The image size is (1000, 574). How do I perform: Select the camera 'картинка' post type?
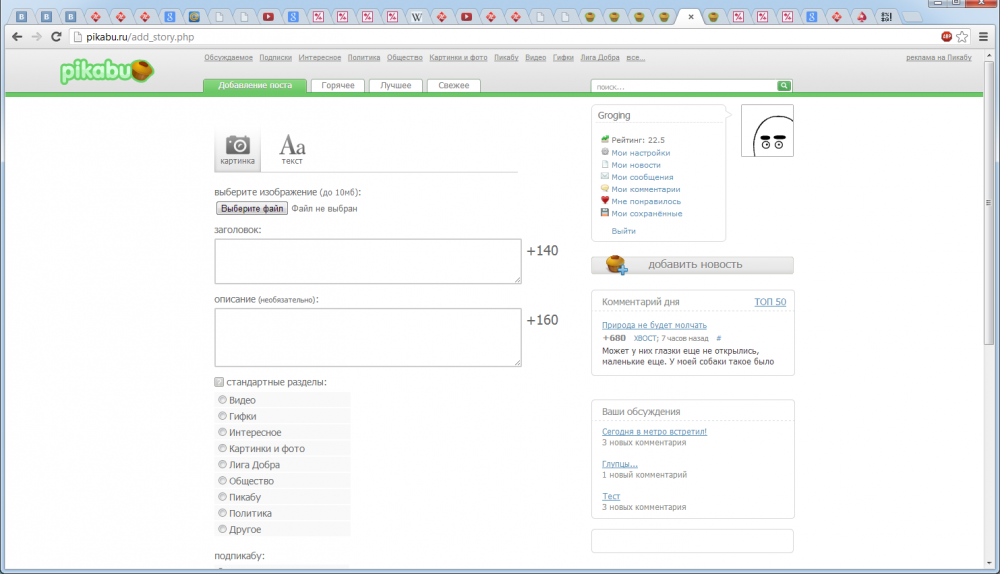click(x=237, y=149)
